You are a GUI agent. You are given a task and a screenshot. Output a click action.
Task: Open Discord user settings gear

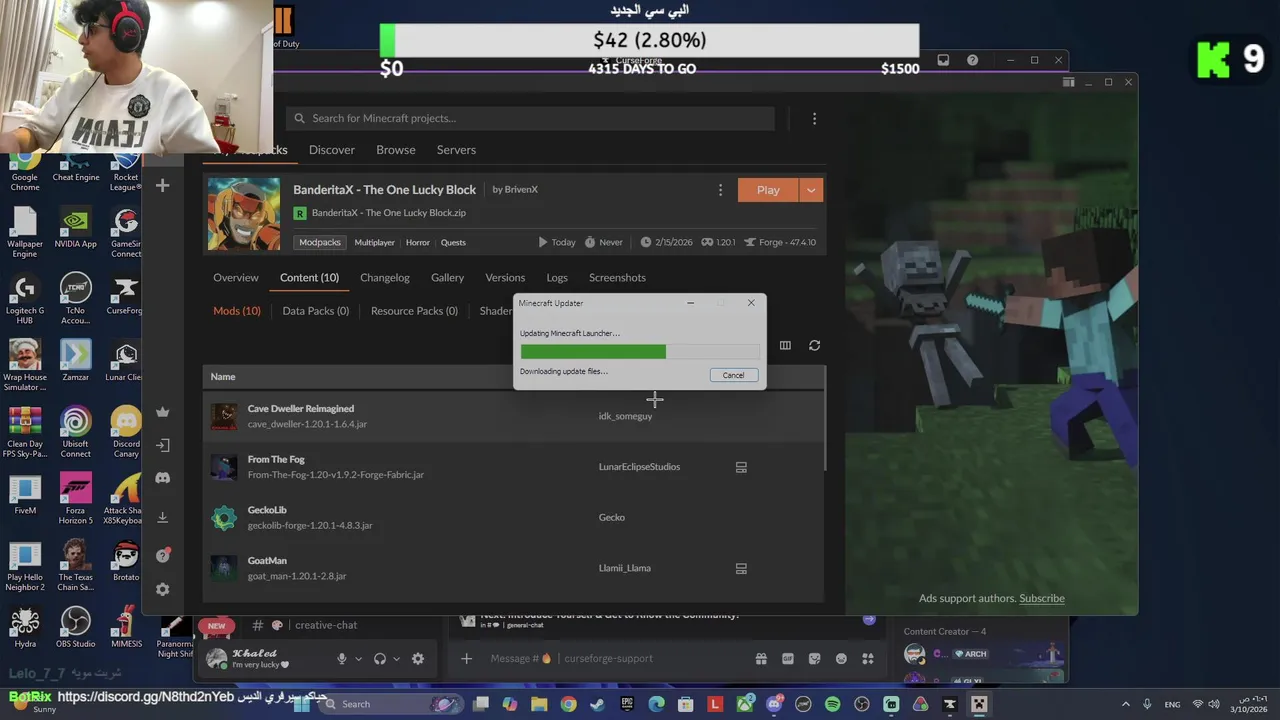(418, 659)
